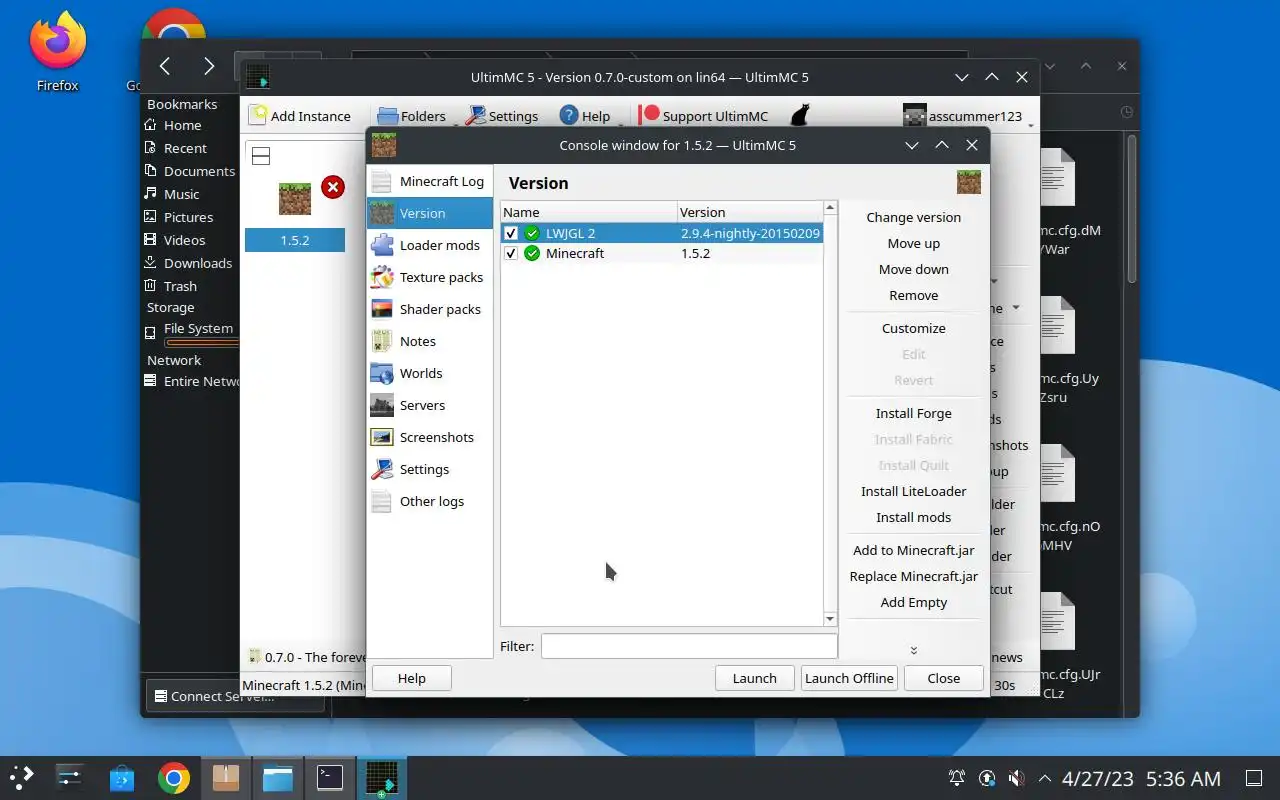Click Change version button
Screen dimensions: 1280x800
tap(913, 217)
